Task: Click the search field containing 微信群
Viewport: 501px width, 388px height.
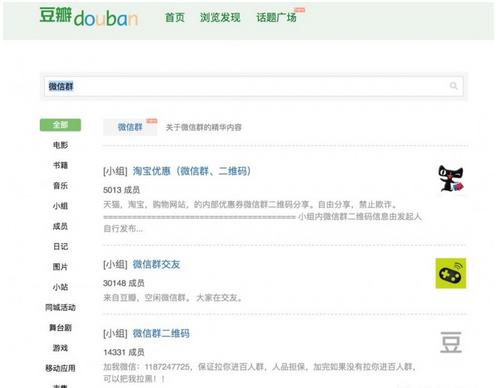Action: tap(254, 86)
